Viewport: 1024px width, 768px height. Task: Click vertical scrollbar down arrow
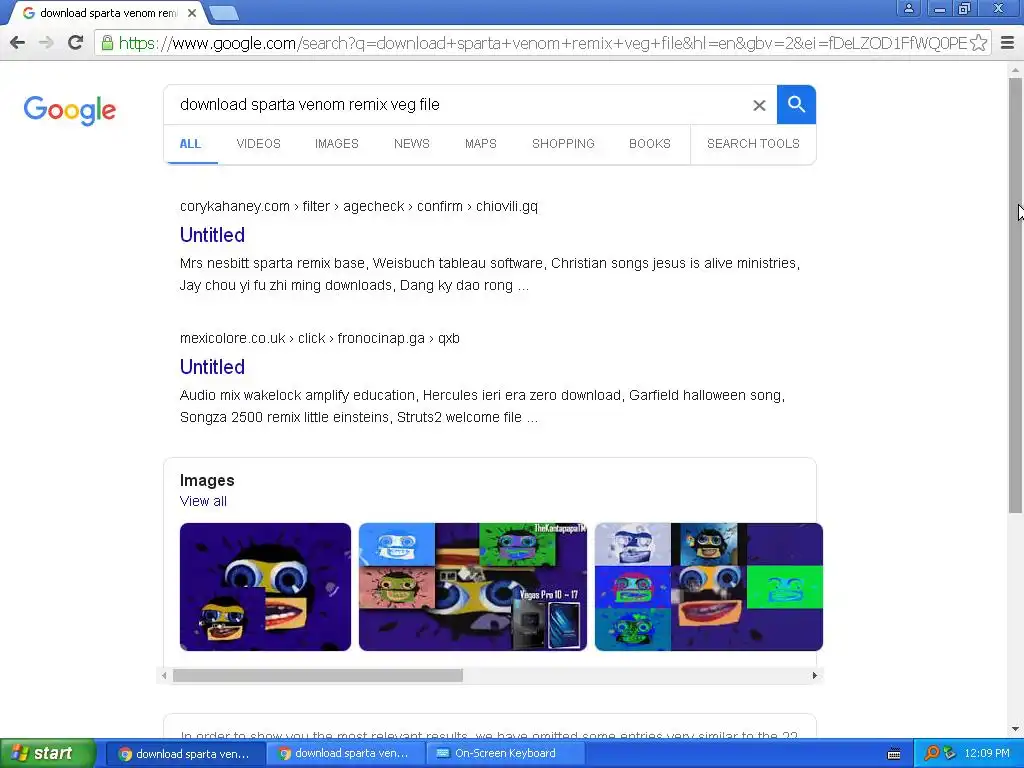pyautogui.click(x=1015, y=729)
